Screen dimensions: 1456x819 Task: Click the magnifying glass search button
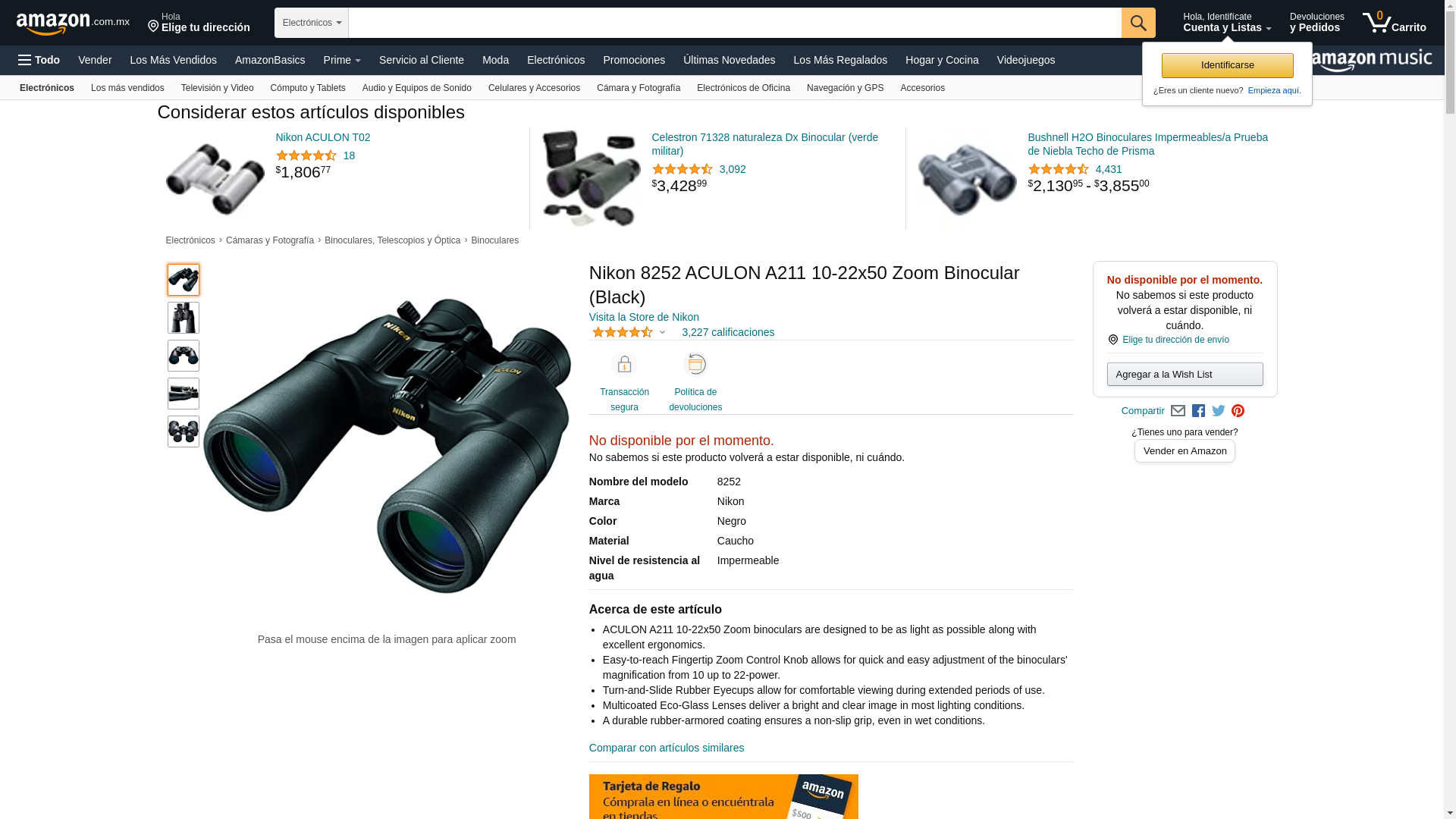(1137, 23)
